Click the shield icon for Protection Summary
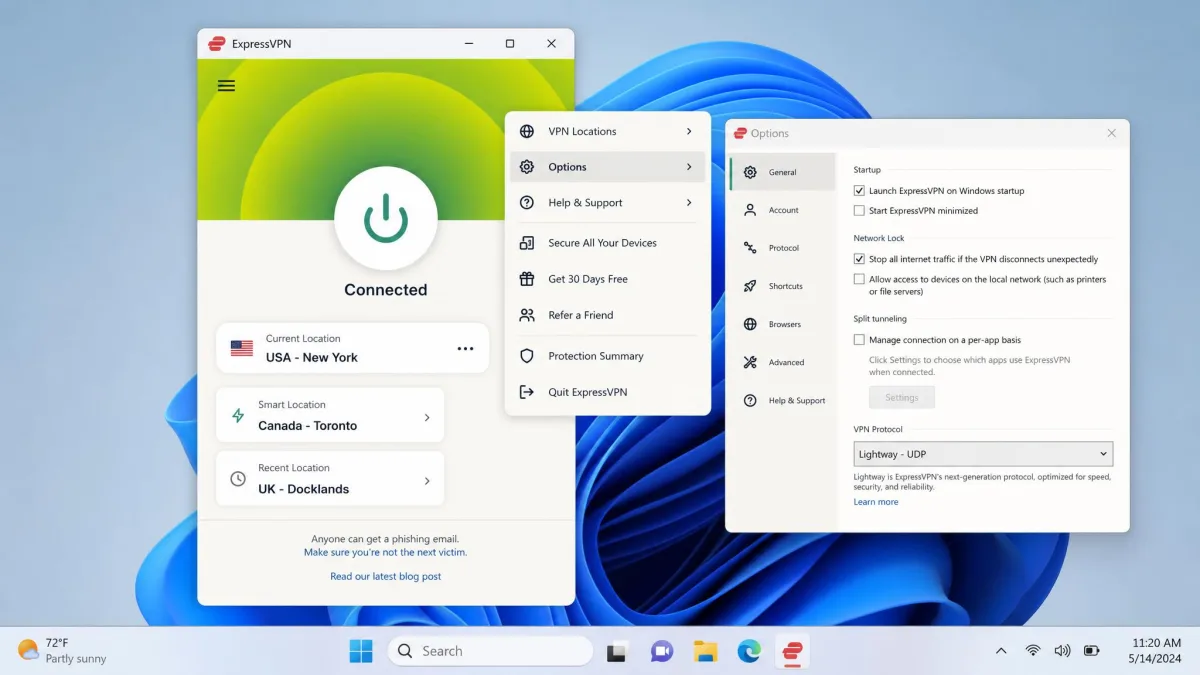 click(527, 356)
